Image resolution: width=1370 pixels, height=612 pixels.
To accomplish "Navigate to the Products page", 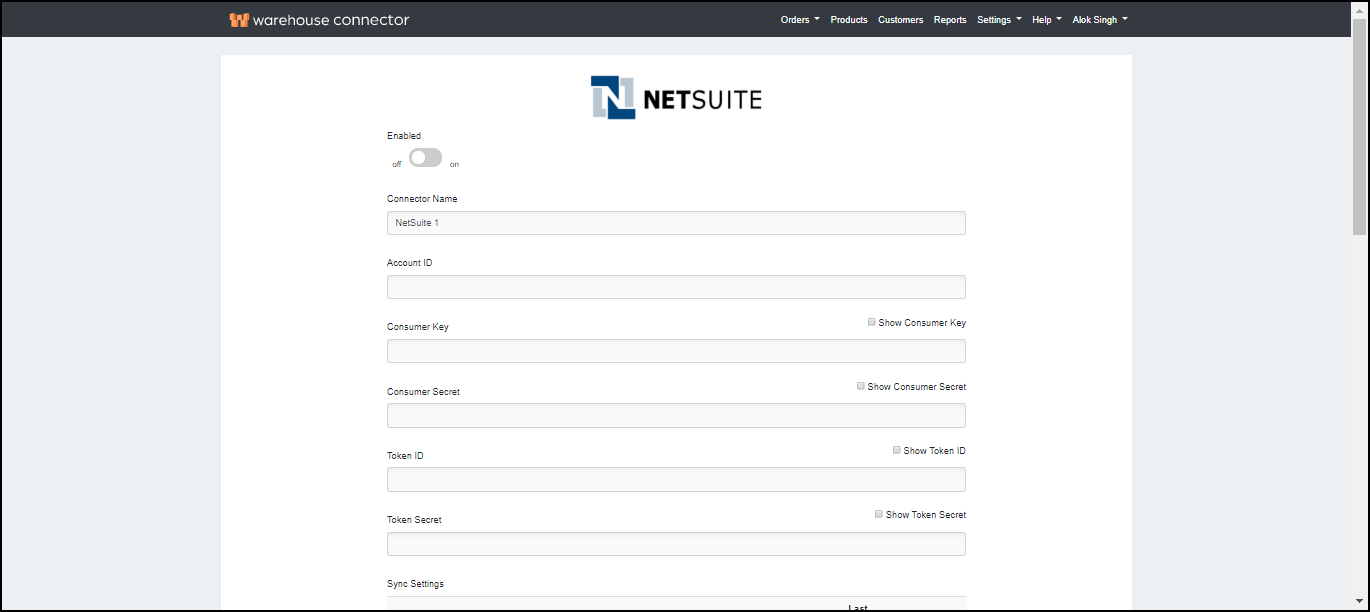I will click(x=848, y=19).
